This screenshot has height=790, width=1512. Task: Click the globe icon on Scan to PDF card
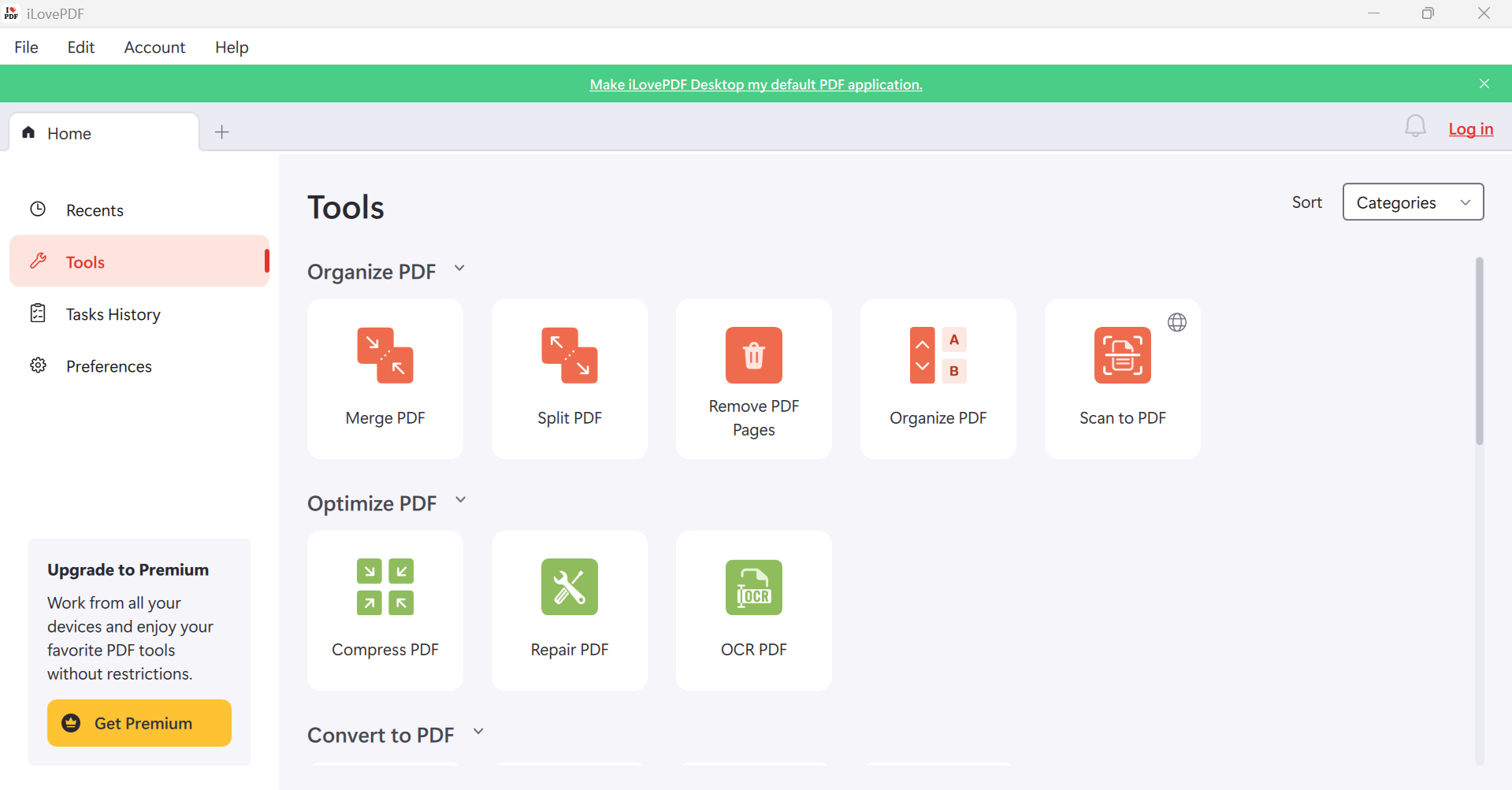click(1177, 322)
